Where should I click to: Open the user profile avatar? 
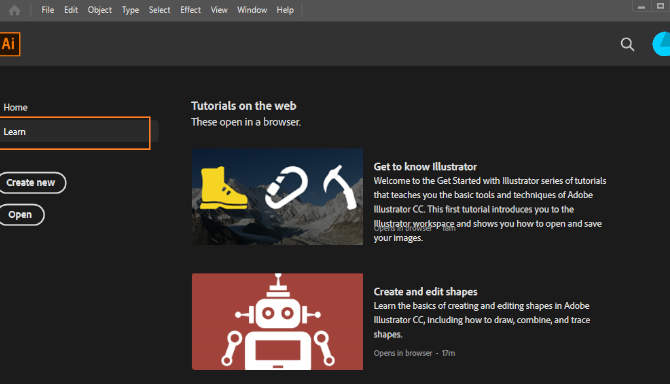pos(661,44)
